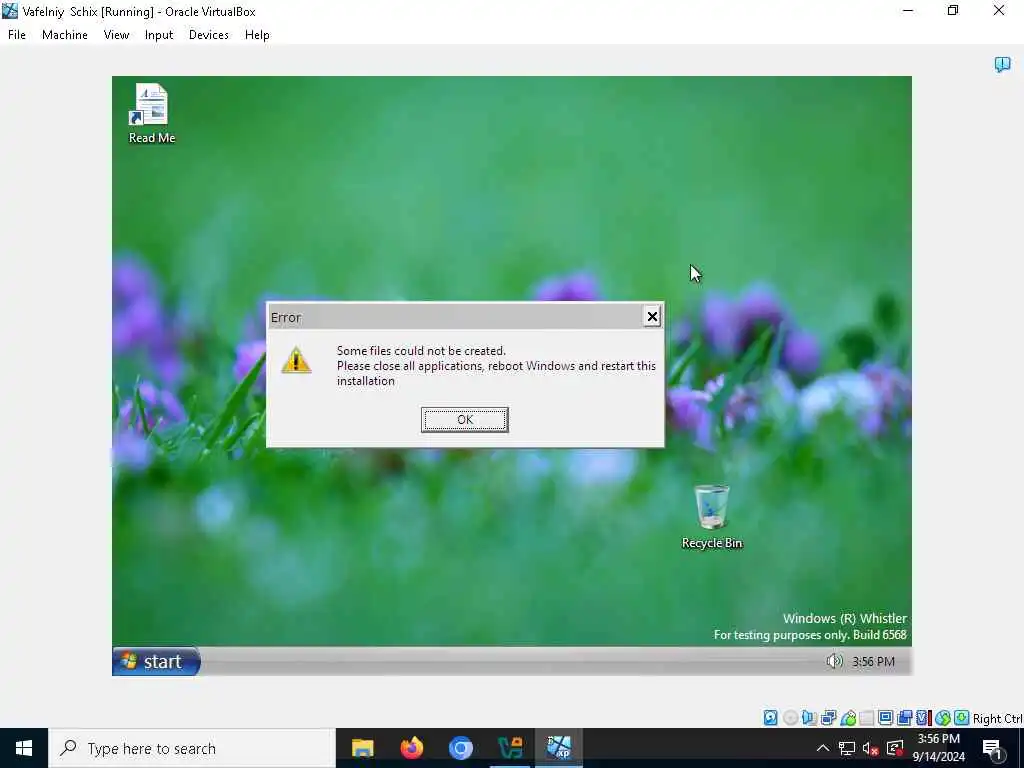Open the VirtualBox Input menu

tap(159, 35)
